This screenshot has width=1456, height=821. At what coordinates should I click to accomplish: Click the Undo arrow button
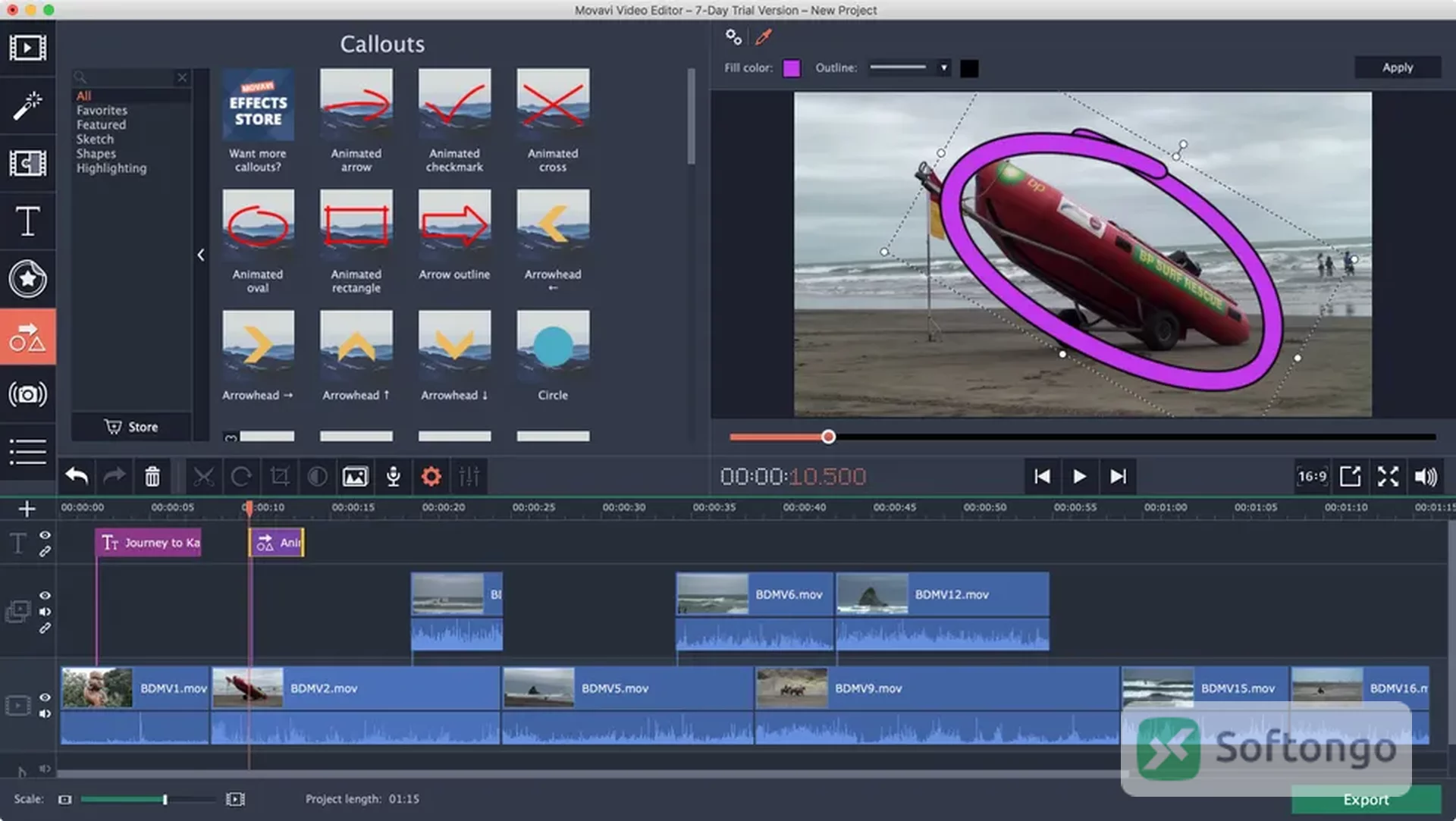click(77, 476)
